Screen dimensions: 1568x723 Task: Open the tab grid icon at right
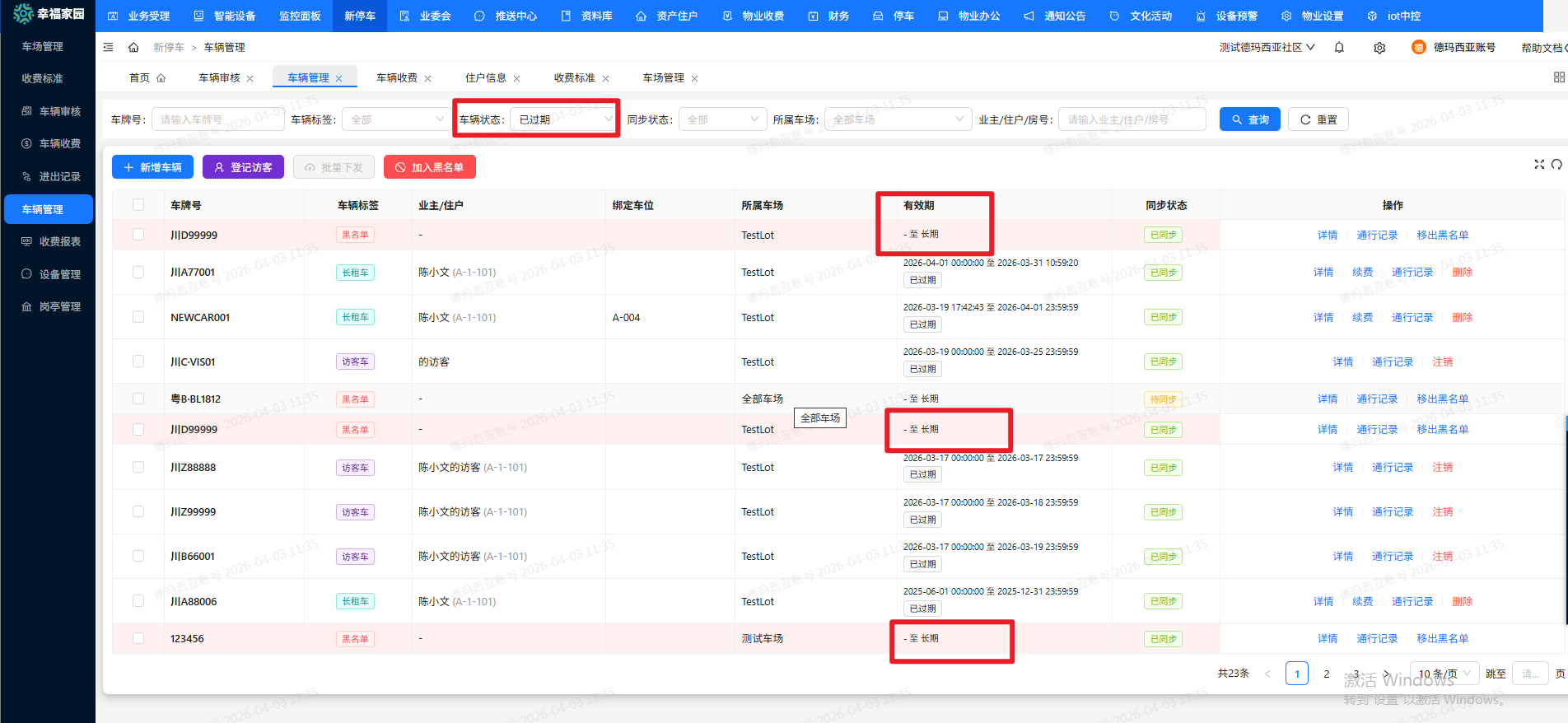pyautogui.click(x=1558, y=77)
